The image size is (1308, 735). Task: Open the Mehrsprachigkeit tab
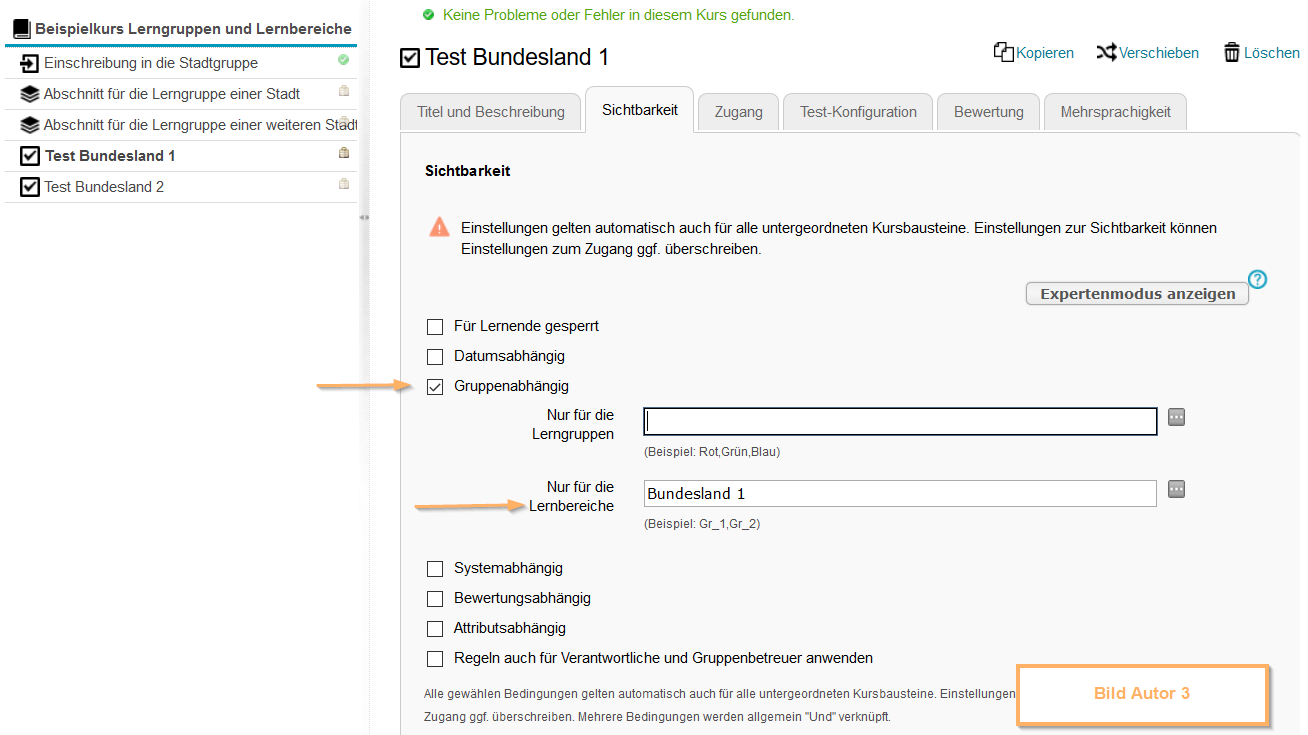coord(1115,112)
